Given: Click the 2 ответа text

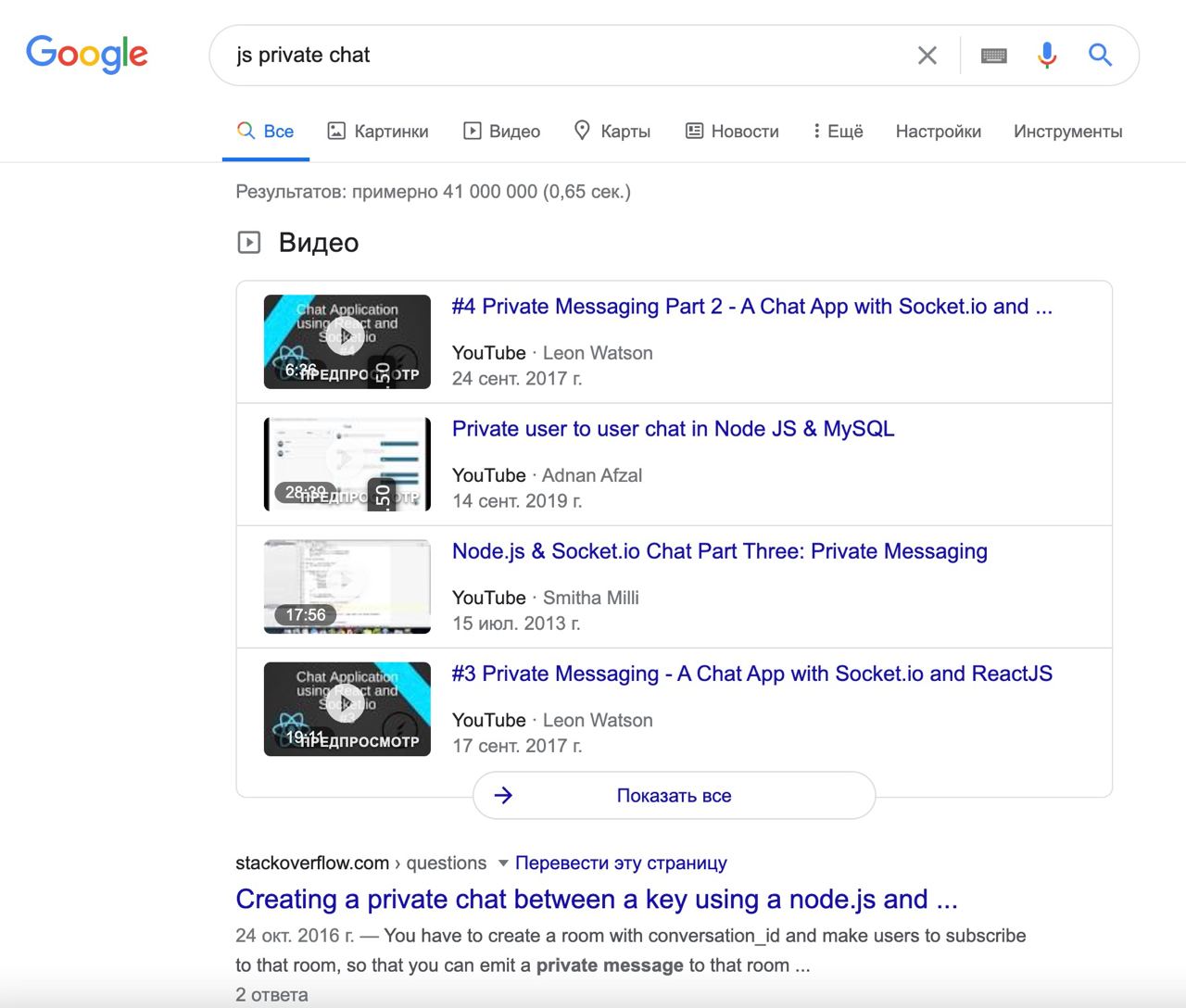Looking at the screenshot, I should [271, 995].
